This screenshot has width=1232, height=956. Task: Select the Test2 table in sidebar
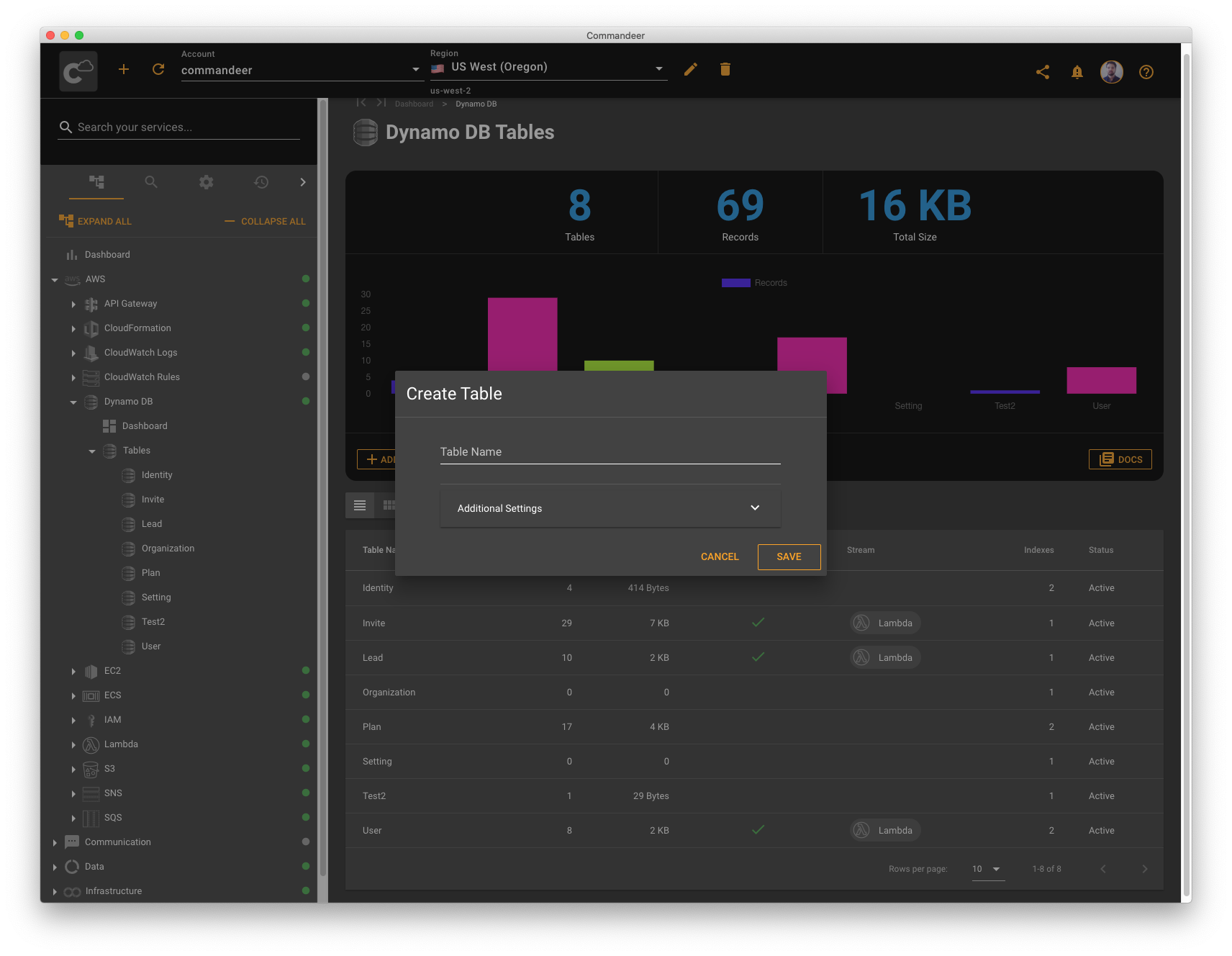pyautogui.click(x=153, y=622)
